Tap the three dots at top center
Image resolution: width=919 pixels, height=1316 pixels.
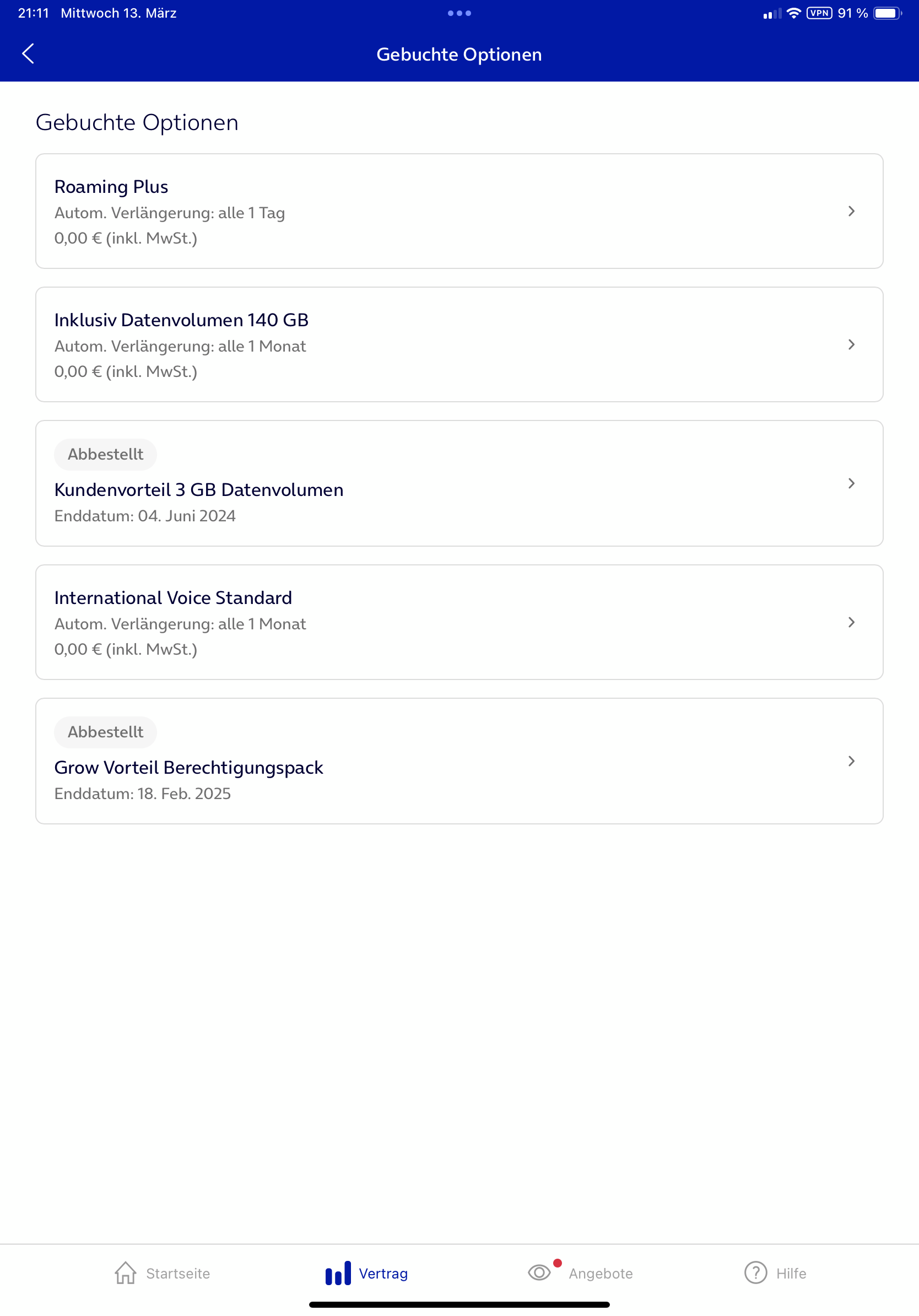[459, 13]
